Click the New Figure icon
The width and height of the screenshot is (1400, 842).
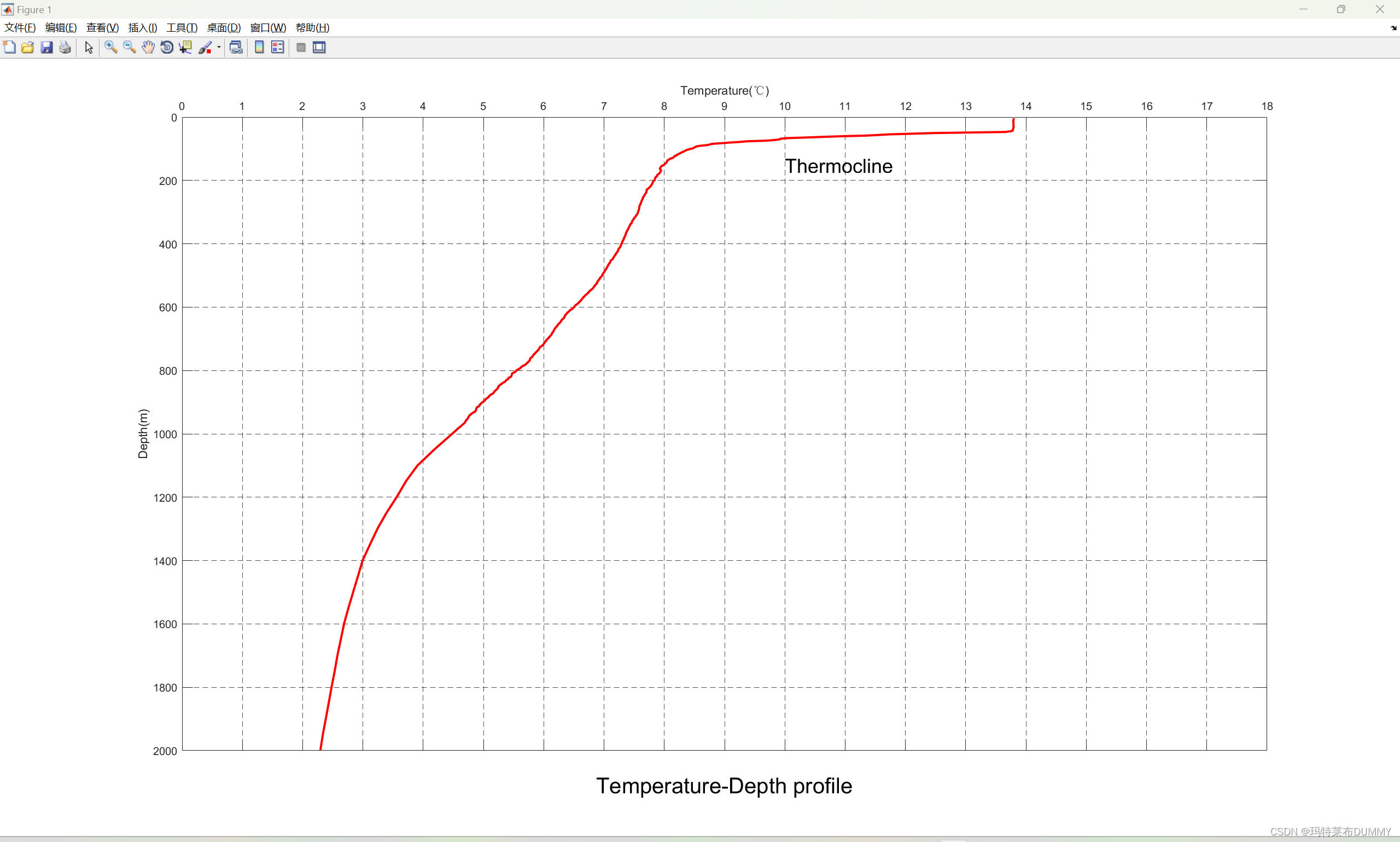(10, 48)
